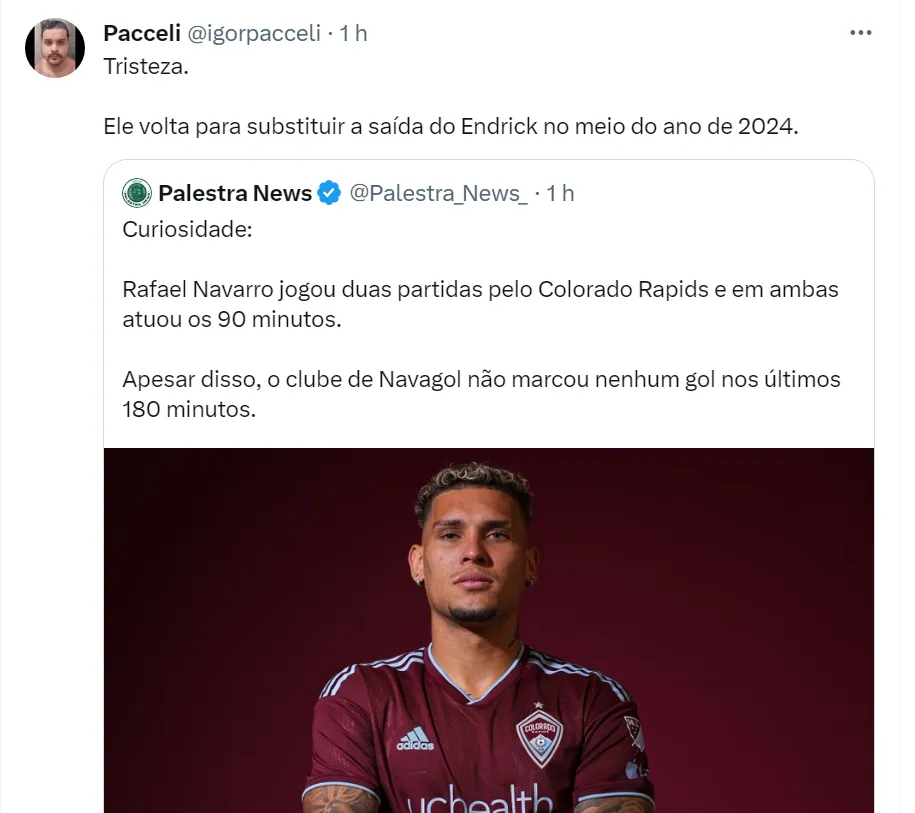This screenshot has height=813, width=915.
Task: Click the Colorado Rapids crest on the jersey
Action: [x=539, y=737]
